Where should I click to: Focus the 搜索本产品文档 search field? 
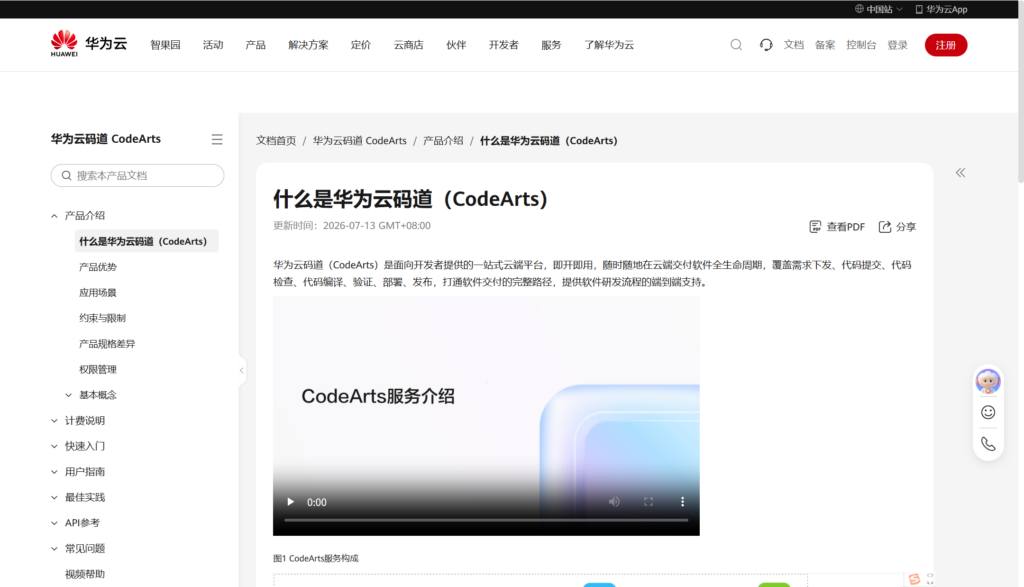click(x=137, y=176)
